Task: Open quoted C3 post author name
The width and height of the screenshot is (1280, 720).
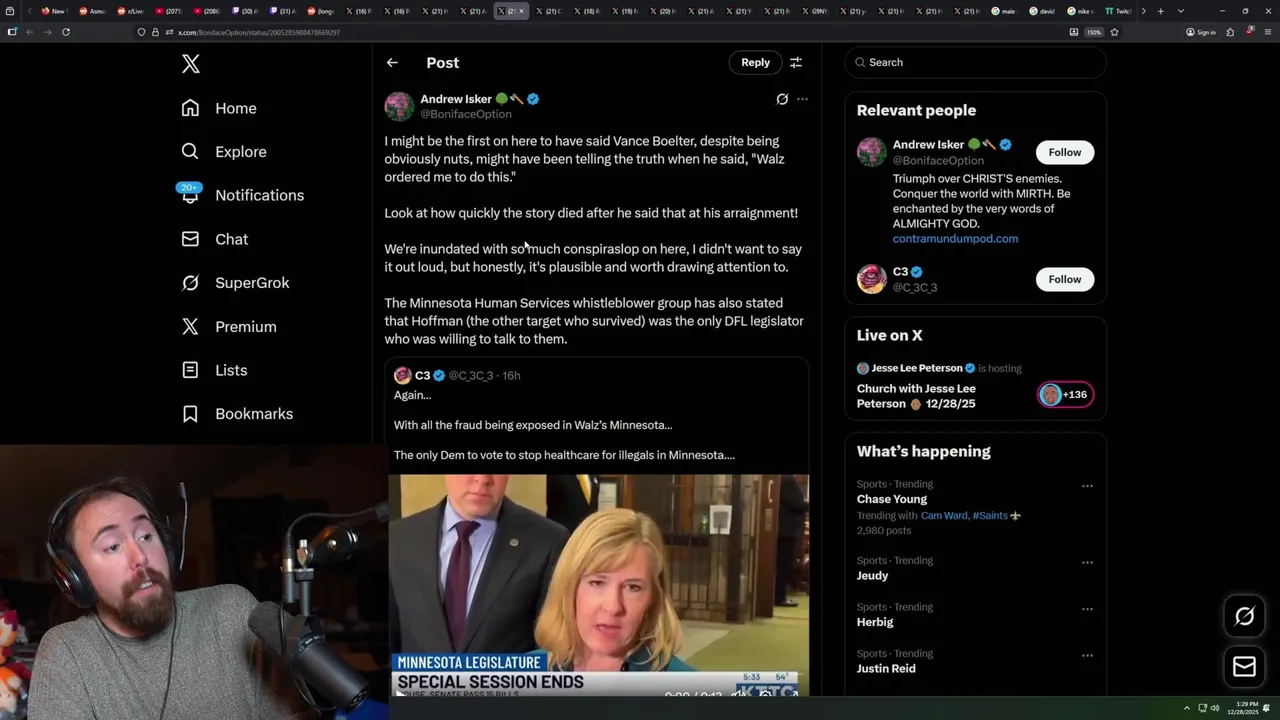Action: tap(422, 375)
